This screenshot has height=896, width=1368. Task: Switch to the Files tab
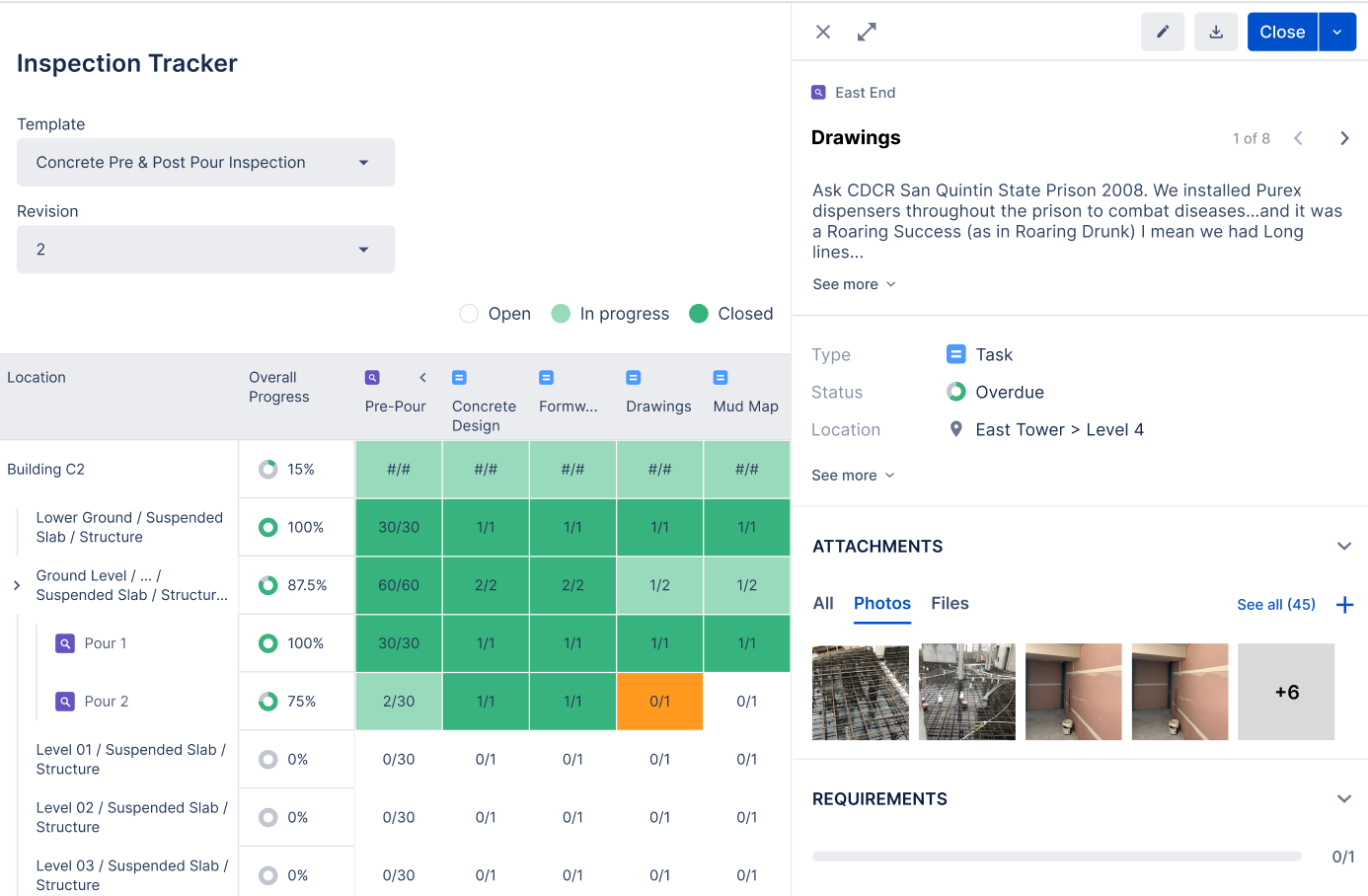click(950, 604)
